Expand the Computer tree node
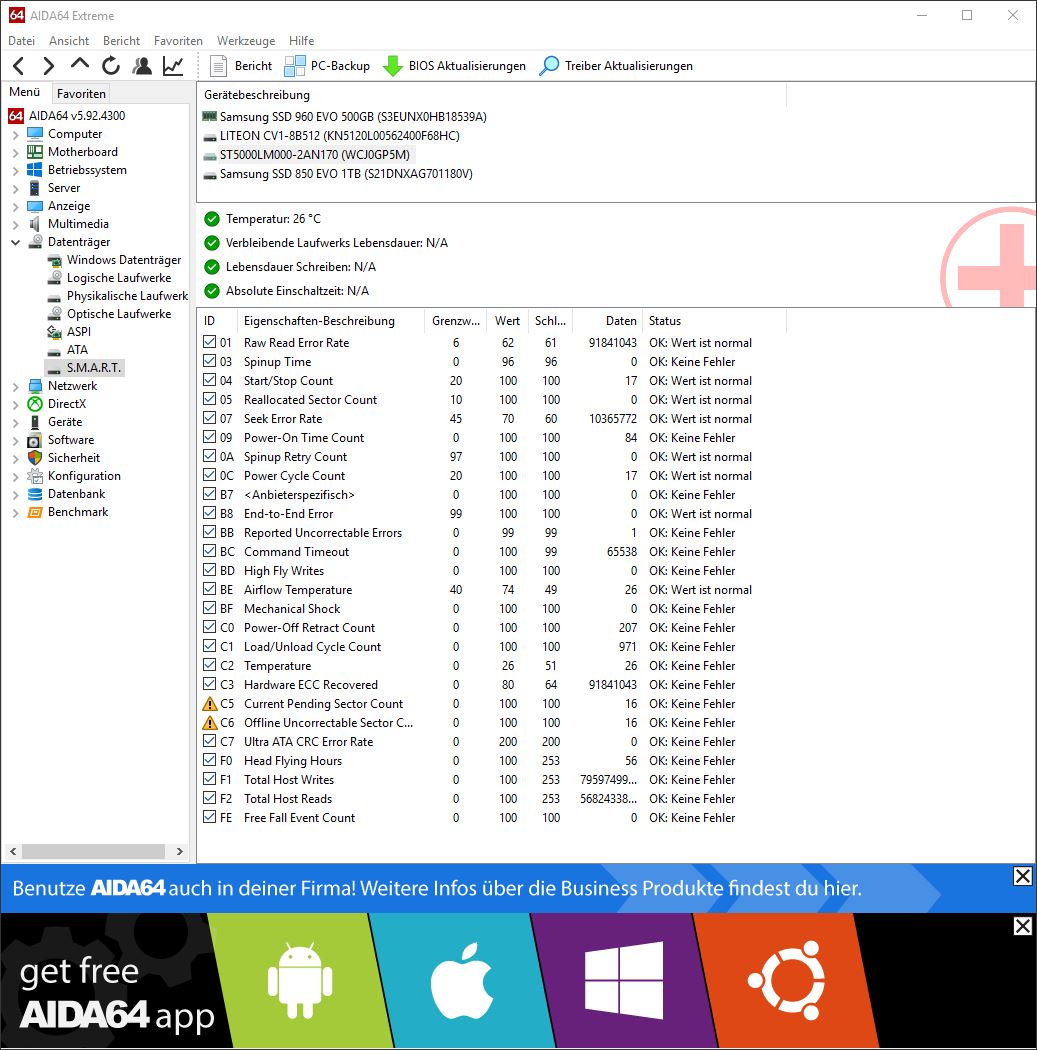Image resolution: width=1037 pixels, height=1050 pixels. [15, 135]
